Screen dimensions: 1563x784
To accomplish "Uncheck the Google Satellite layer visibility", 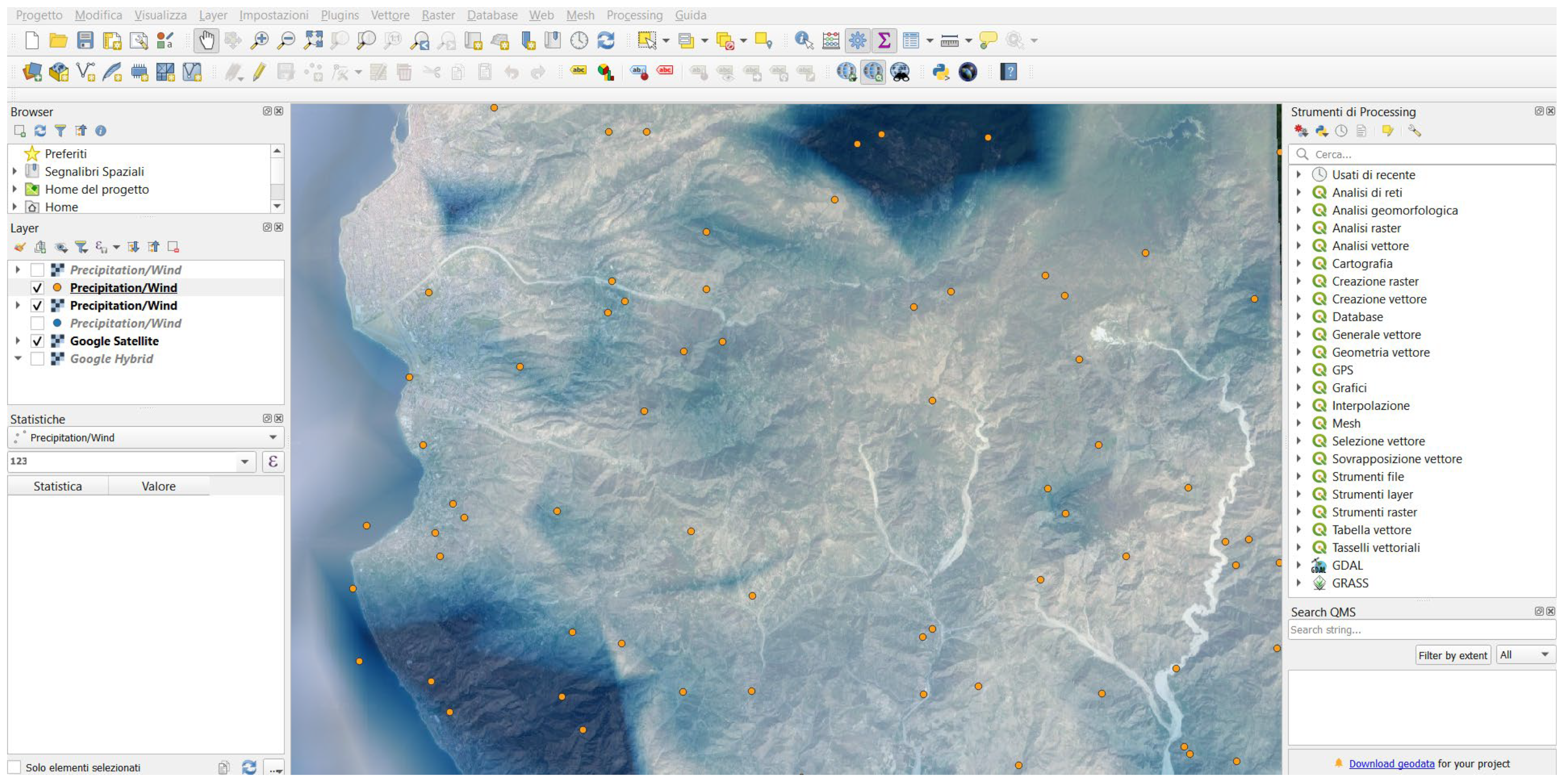I will tap(37, 342).
